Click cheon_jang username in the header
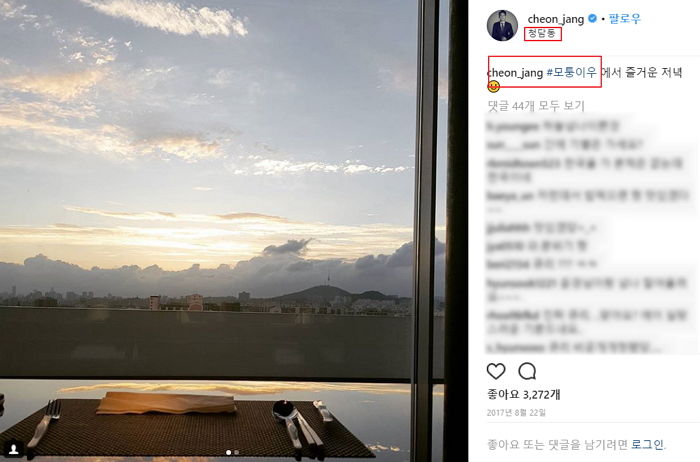Screen dimensions: 700x462 556,19
